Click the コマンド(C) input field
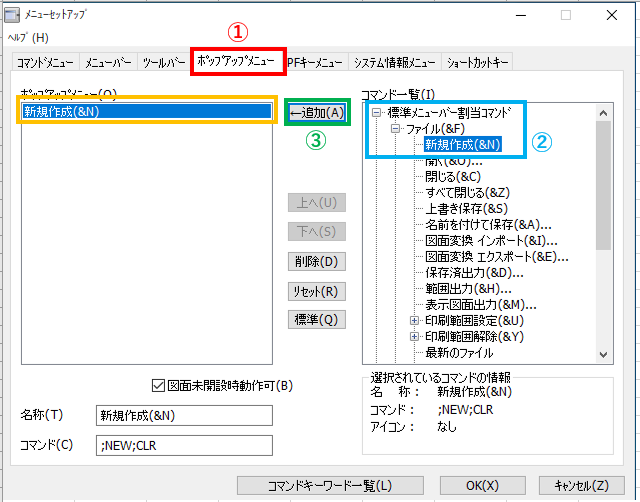Screen dimensions: 640x502 184,445
